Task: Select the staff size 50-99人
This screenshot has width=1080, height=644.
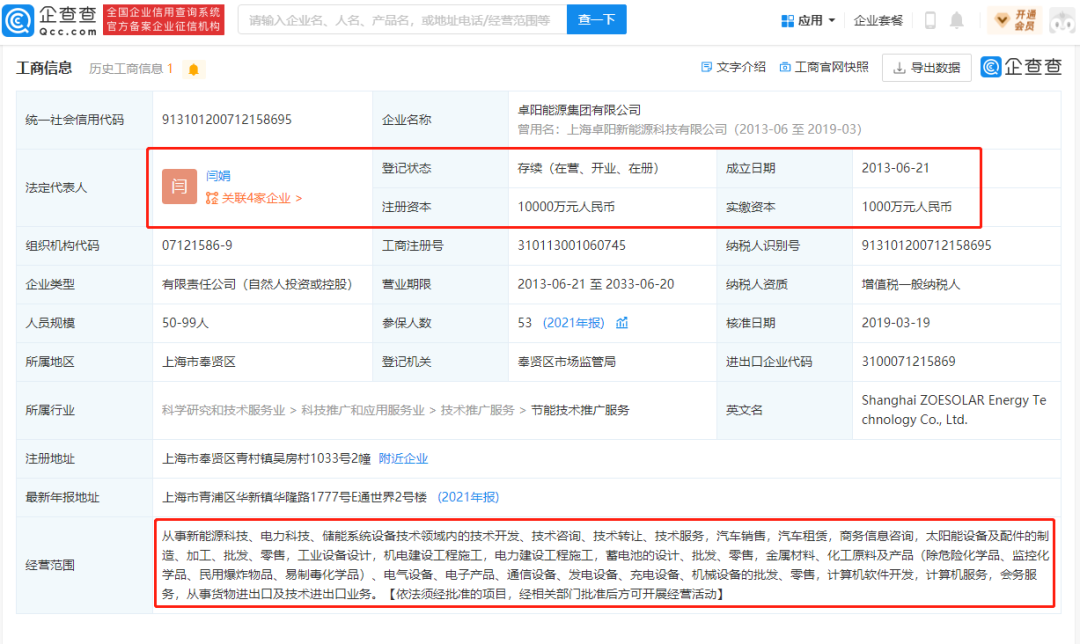Action: [185, 323]
